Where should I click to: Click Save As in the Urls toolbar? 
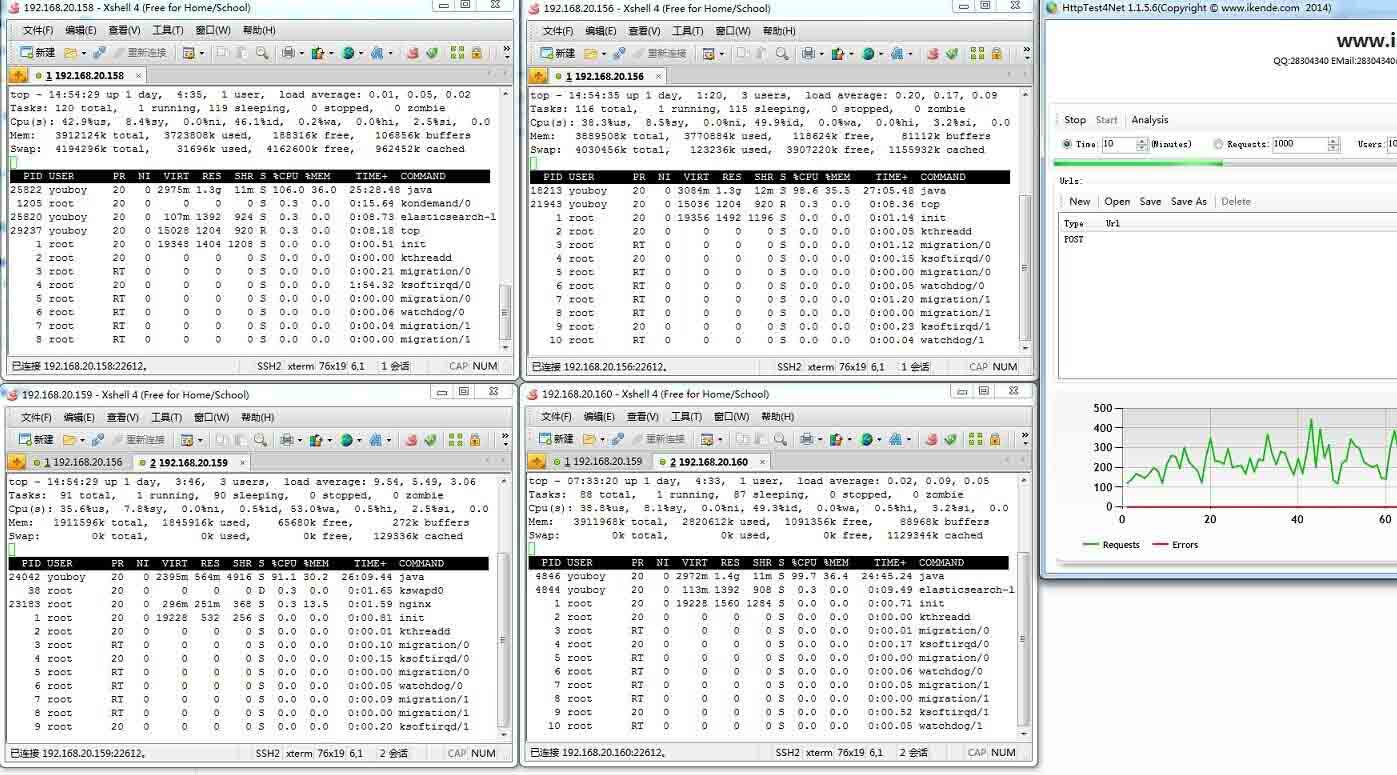coord(1188,202)
